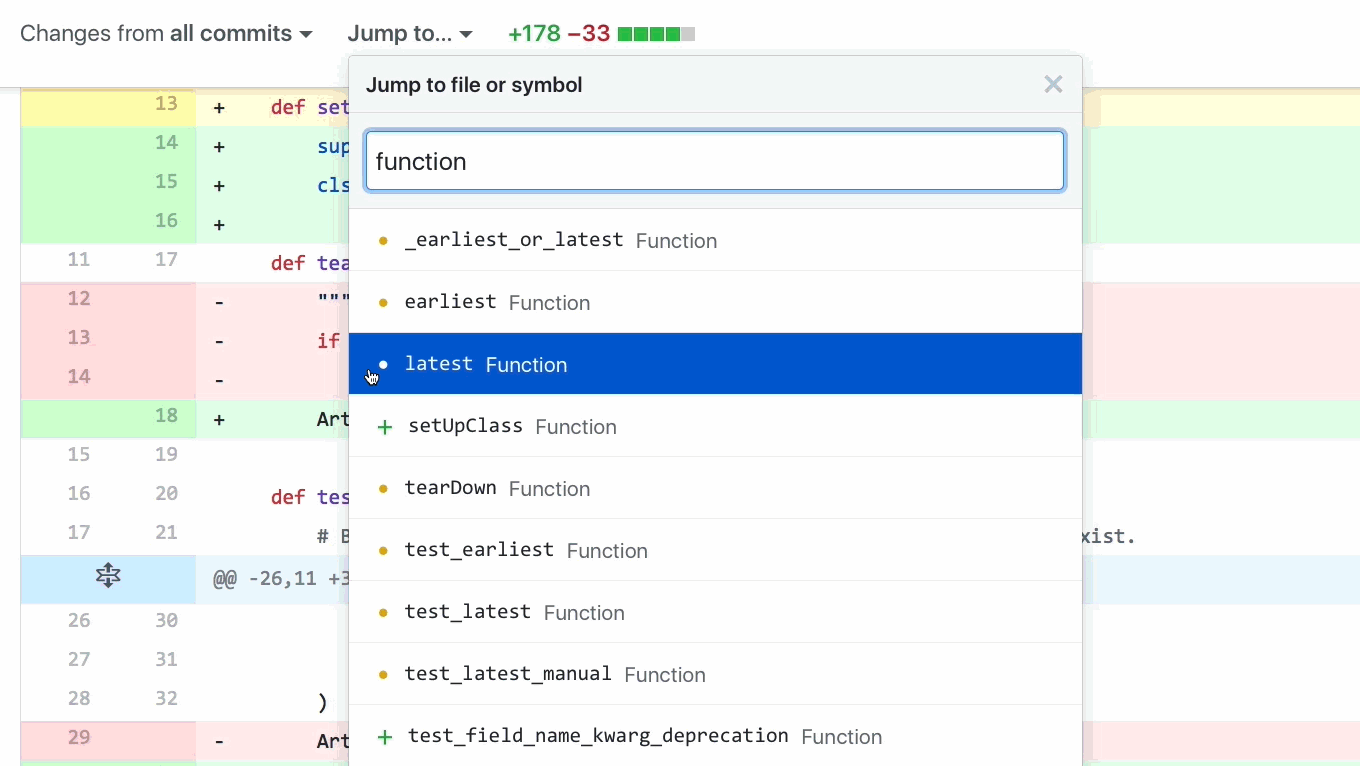Click the plus icon beside test_field_name_kwarg_deprecation
1360x766 pixels.
click(384, 737)
